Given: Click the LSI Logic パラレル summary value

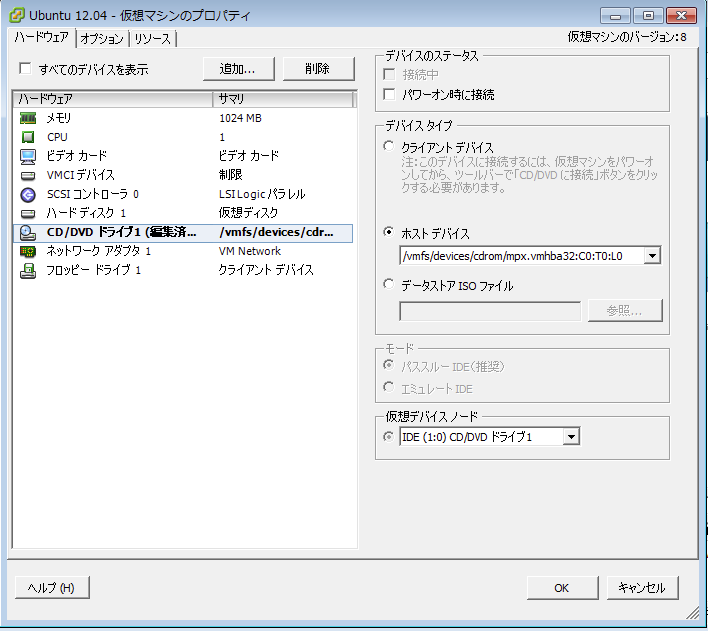Looking at the screenshot, I should point(262,195).
